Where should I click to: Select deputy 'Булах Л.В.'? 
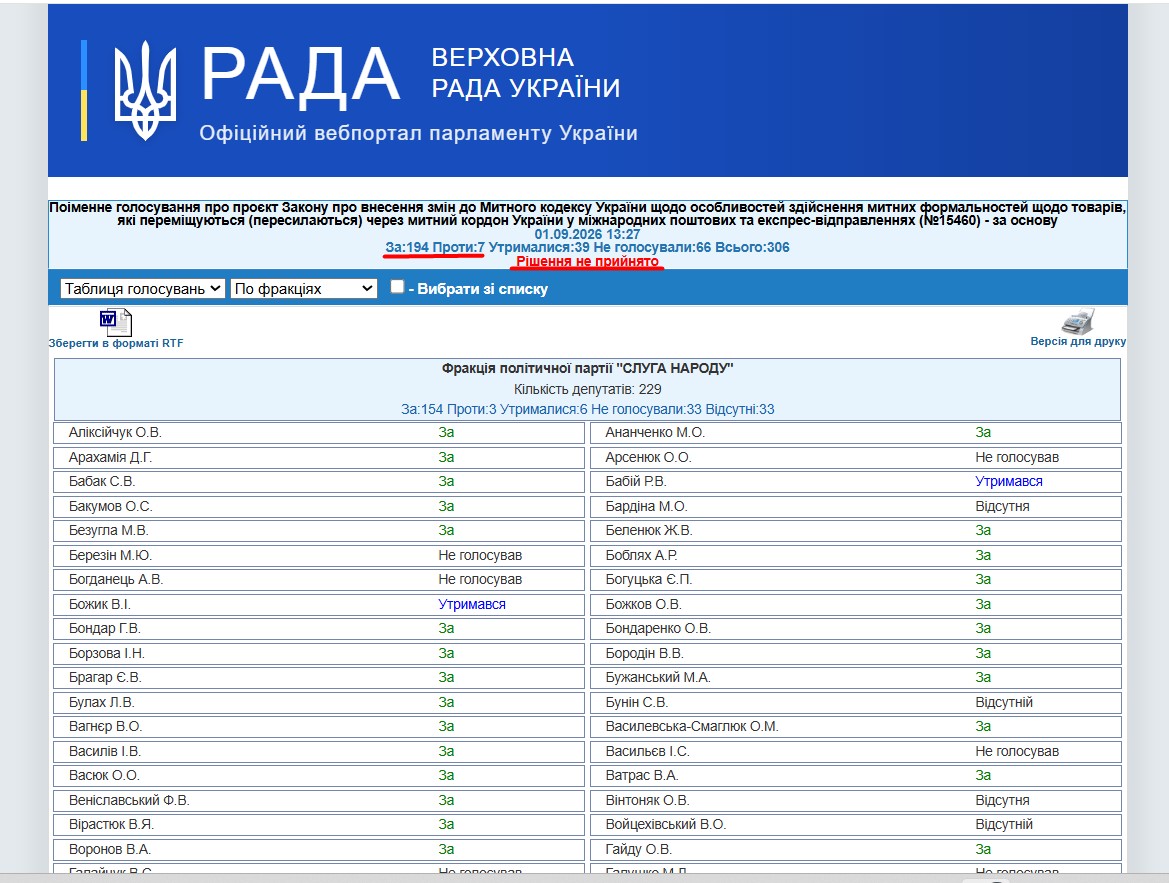101,702
